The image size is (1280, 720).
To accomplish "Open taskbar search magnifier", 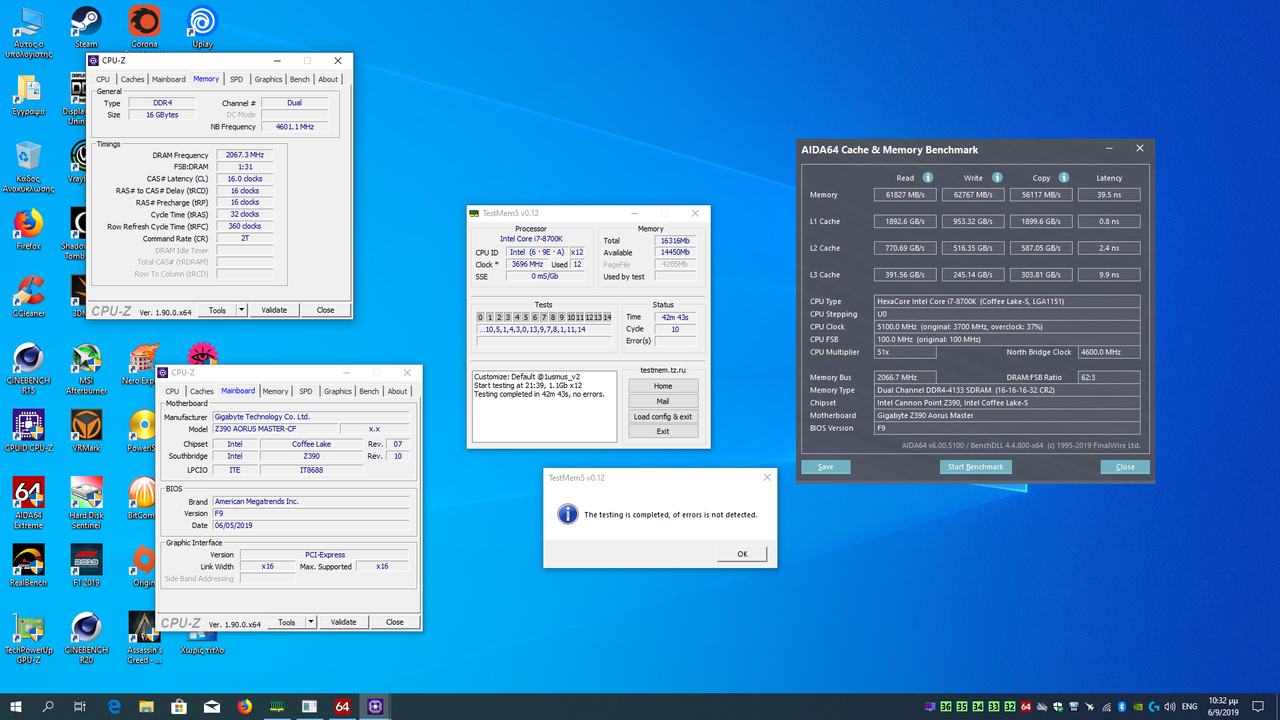I will 49,706.
